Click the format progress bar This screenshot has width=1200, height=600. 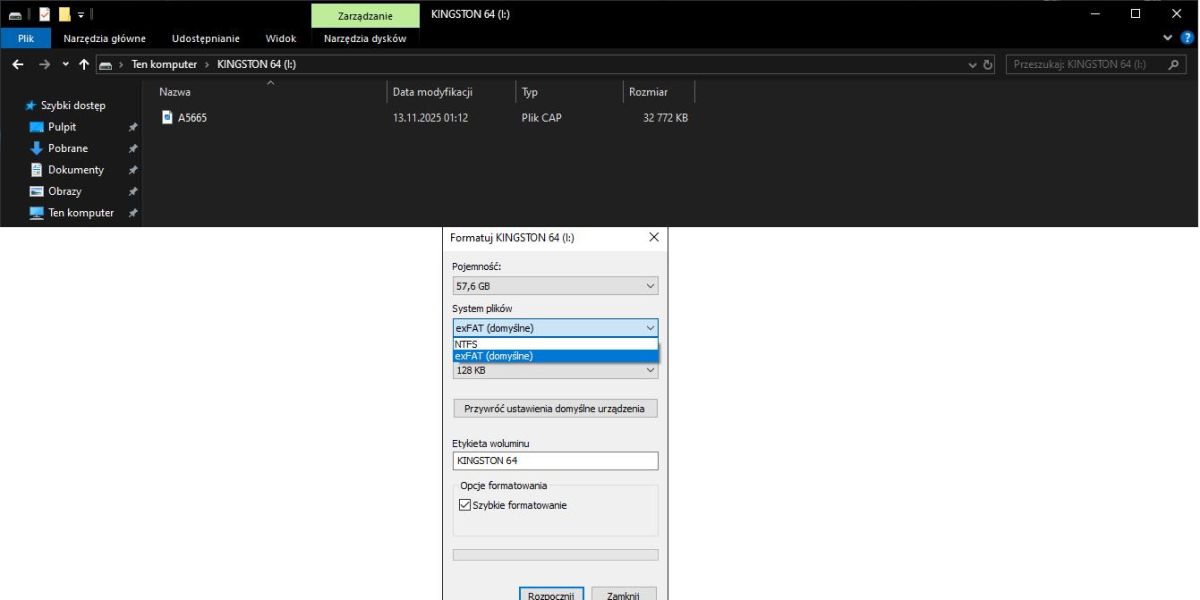(x=555, y=555)
